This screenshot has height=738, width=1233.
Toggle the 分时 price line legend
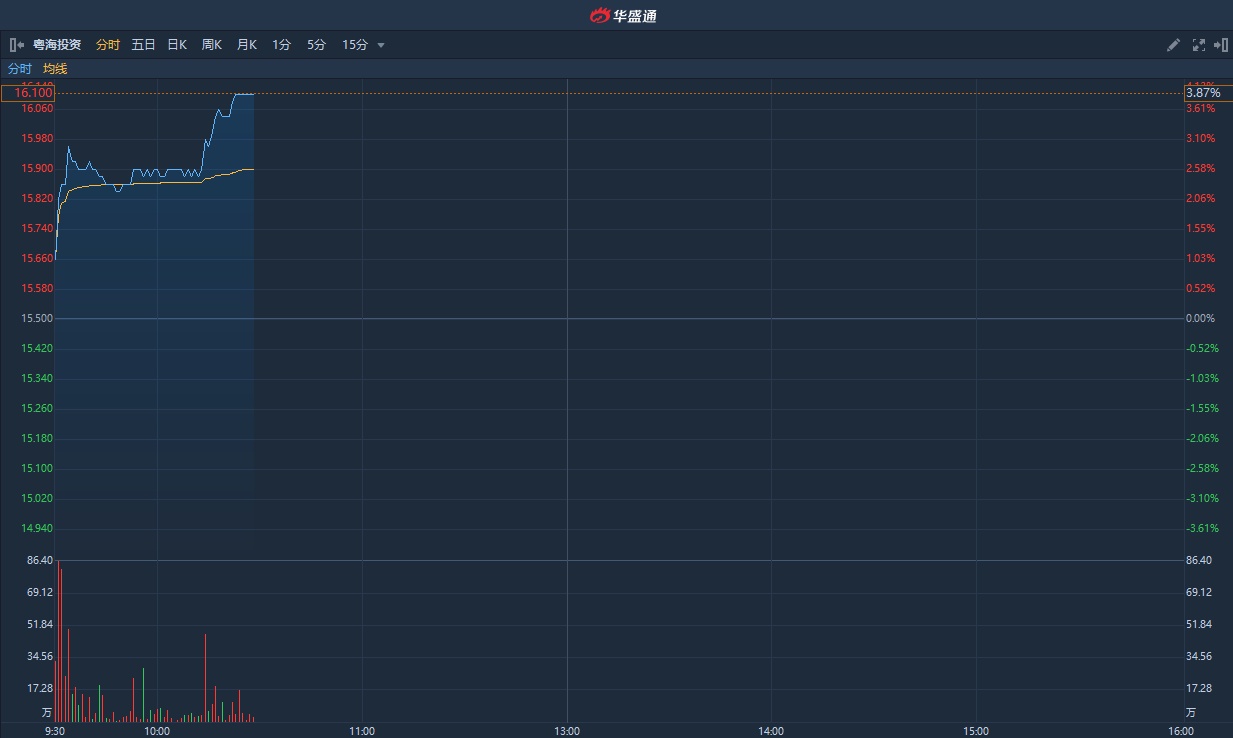20,69
